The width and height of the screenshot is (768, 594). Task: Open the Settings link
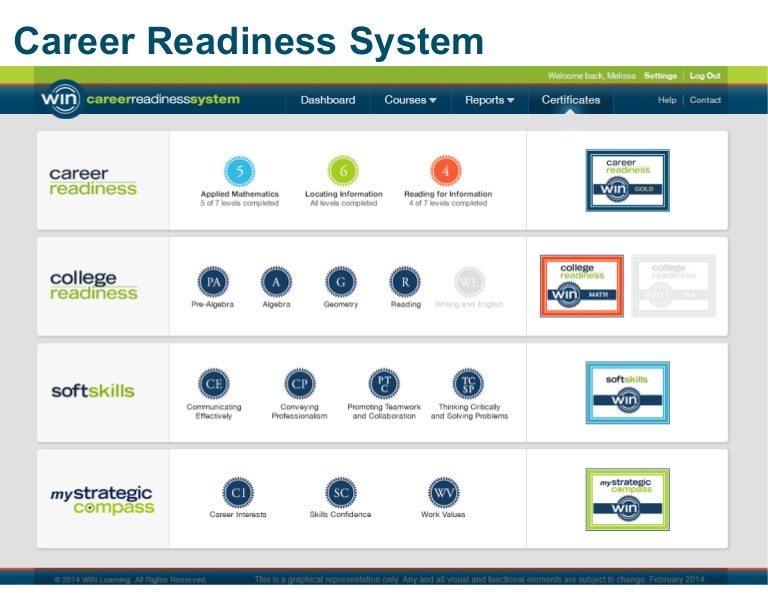pos(660,76)
